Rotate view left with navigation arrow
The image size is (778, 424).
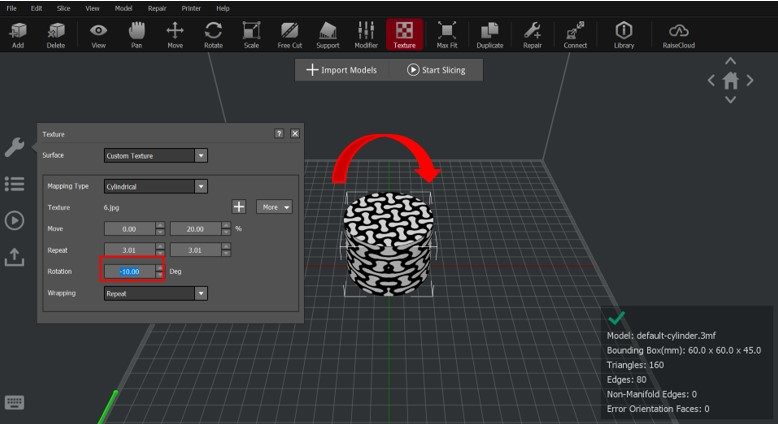pos(712,80)
